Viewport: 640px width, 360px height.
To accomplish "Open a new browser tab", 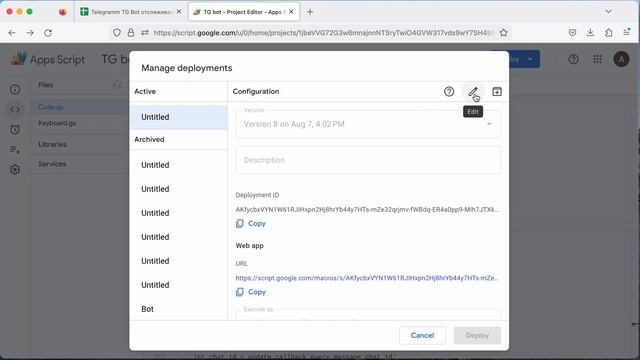I will click(x=310, y=12).
